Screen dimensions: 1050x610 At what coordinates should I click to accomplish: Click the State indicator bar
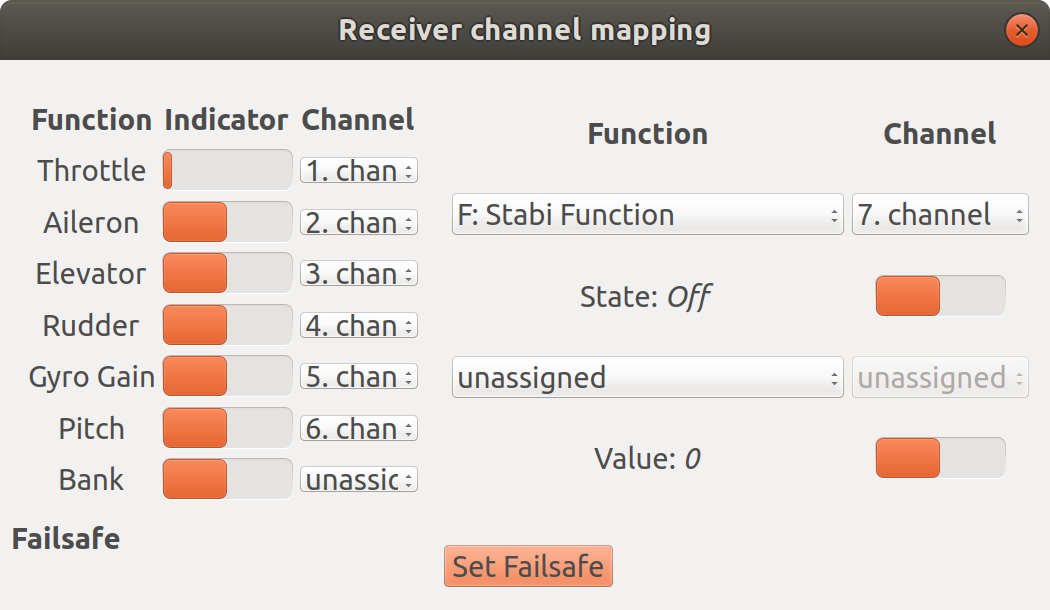940,296
